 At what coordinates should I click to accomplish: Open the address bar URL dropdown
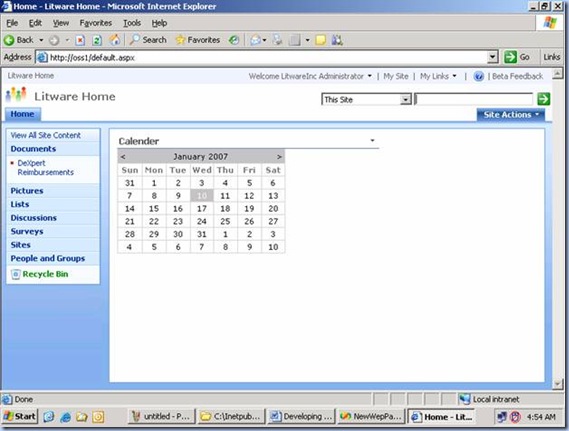(492, 57)
